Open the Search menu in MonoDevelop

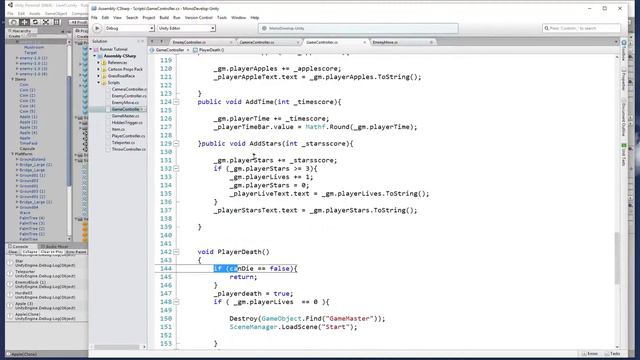(x=132, y=18)
